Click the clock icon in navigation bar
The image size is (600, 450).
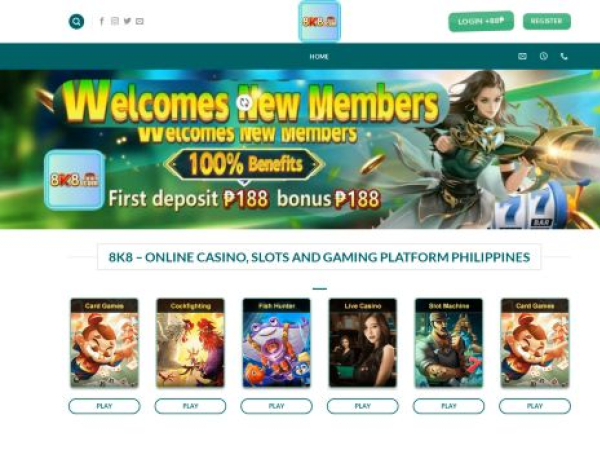[543, 56]
